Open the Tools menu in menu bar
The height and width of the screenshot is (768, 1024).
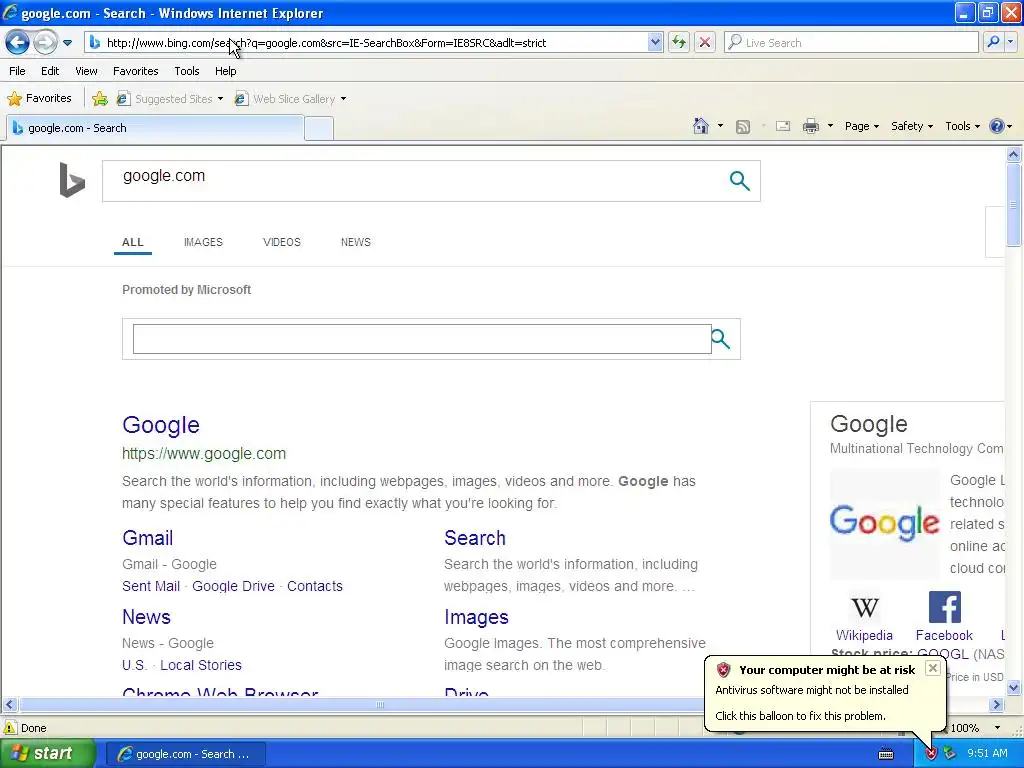click(x=187, y=71)
